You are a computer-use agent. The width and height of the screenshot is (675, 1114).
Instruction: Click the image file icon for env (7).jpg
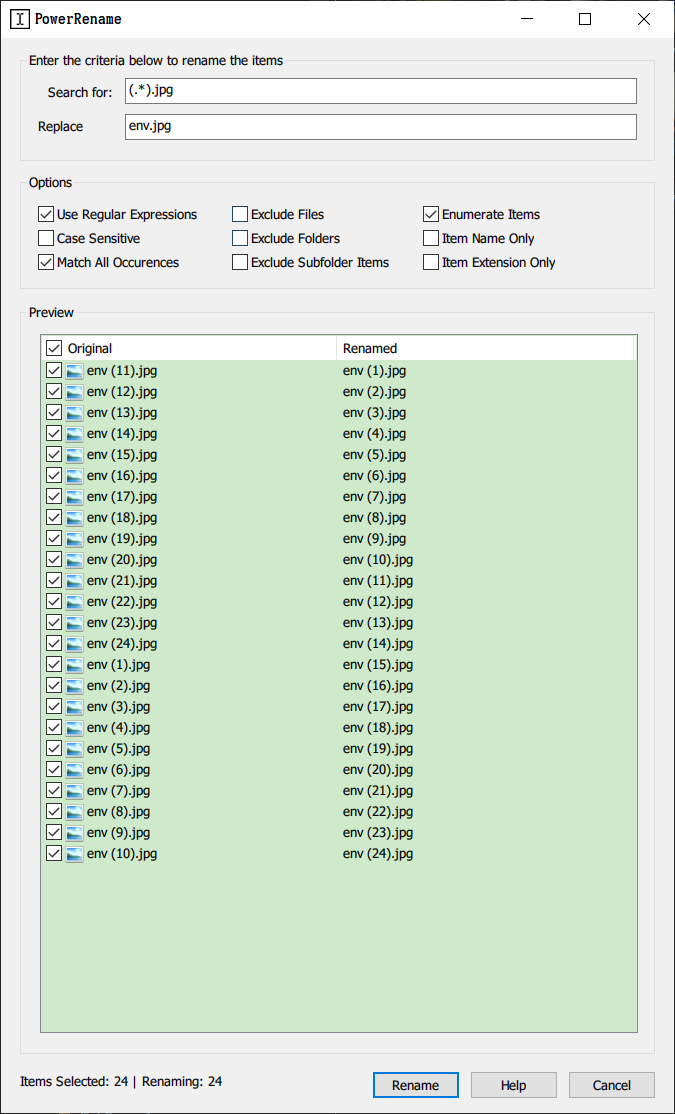coord(74,791)
